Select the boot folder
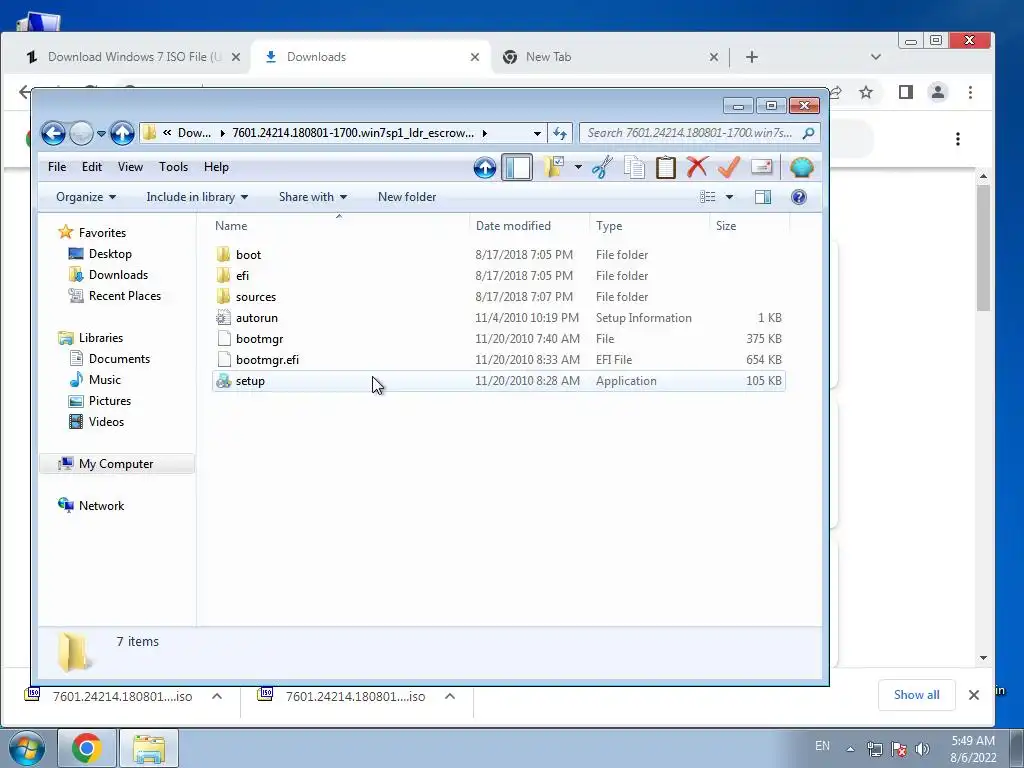Viewport: 1024px width, 768px height. point(499,255)
